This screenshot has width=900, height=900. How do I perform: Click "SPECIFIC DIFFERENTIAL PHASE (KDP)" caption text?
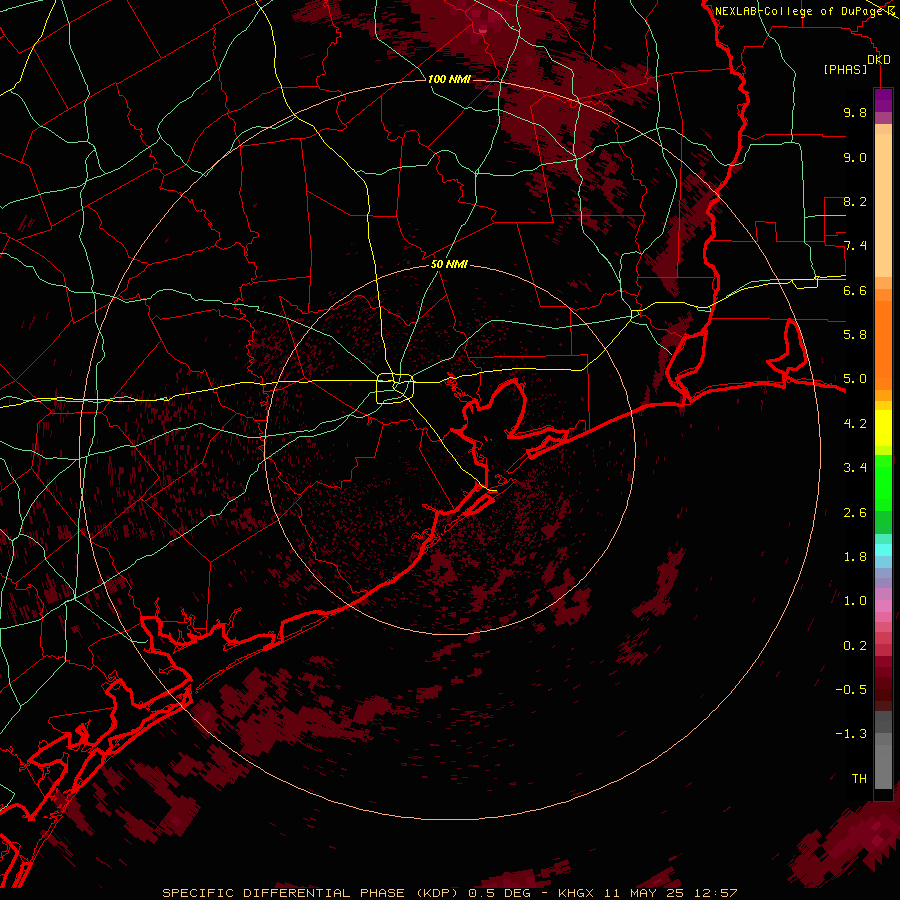coord(309,893)
